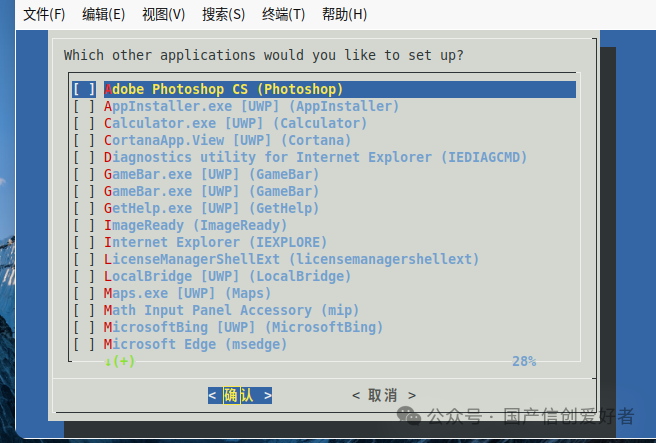Check the LocalBridge [UWP] checkbox
Viewport: 656px width, 443px height.
point(84,277)
